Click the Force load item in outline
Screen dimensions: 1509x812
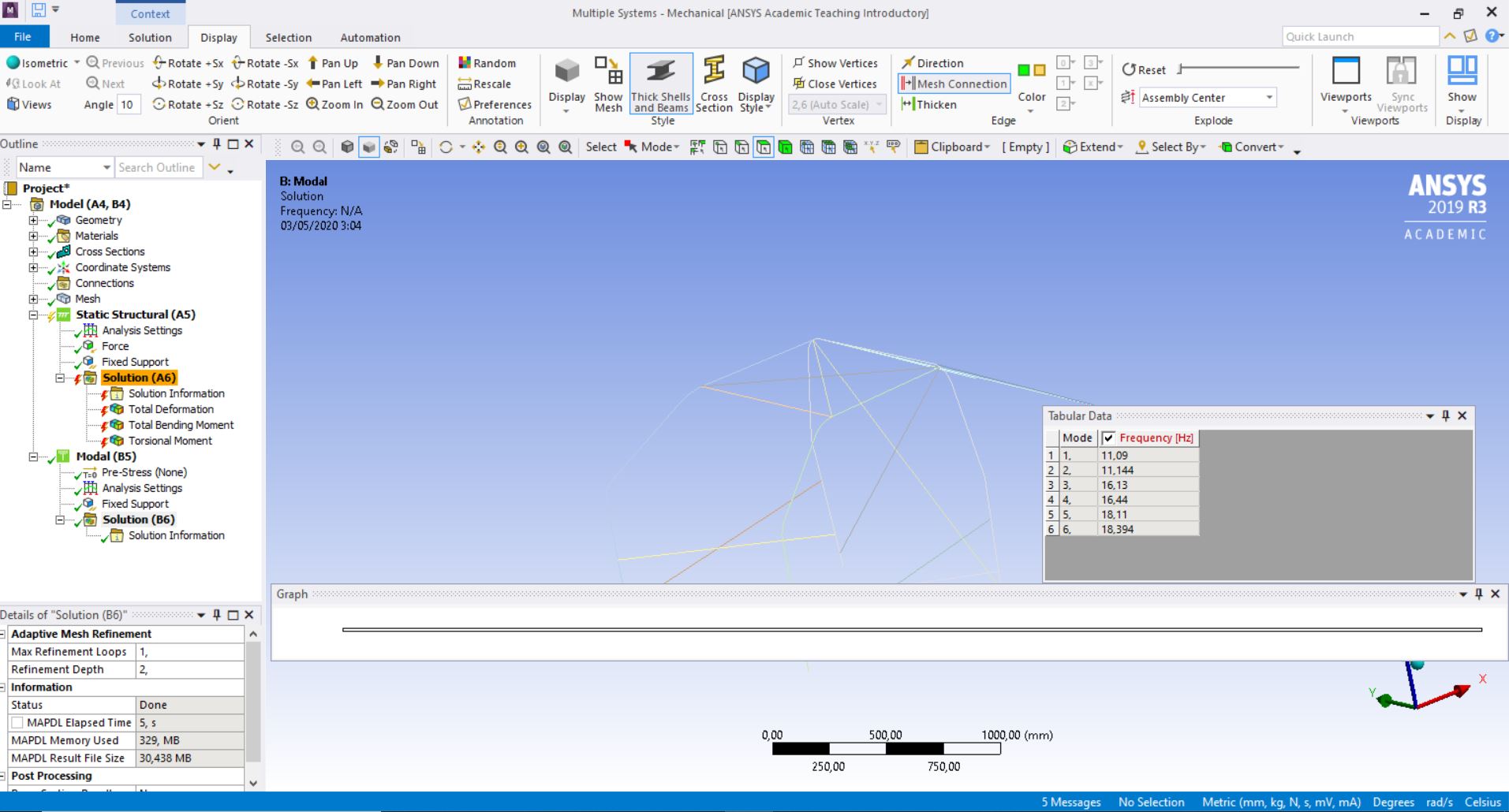(x=115, y=346)
